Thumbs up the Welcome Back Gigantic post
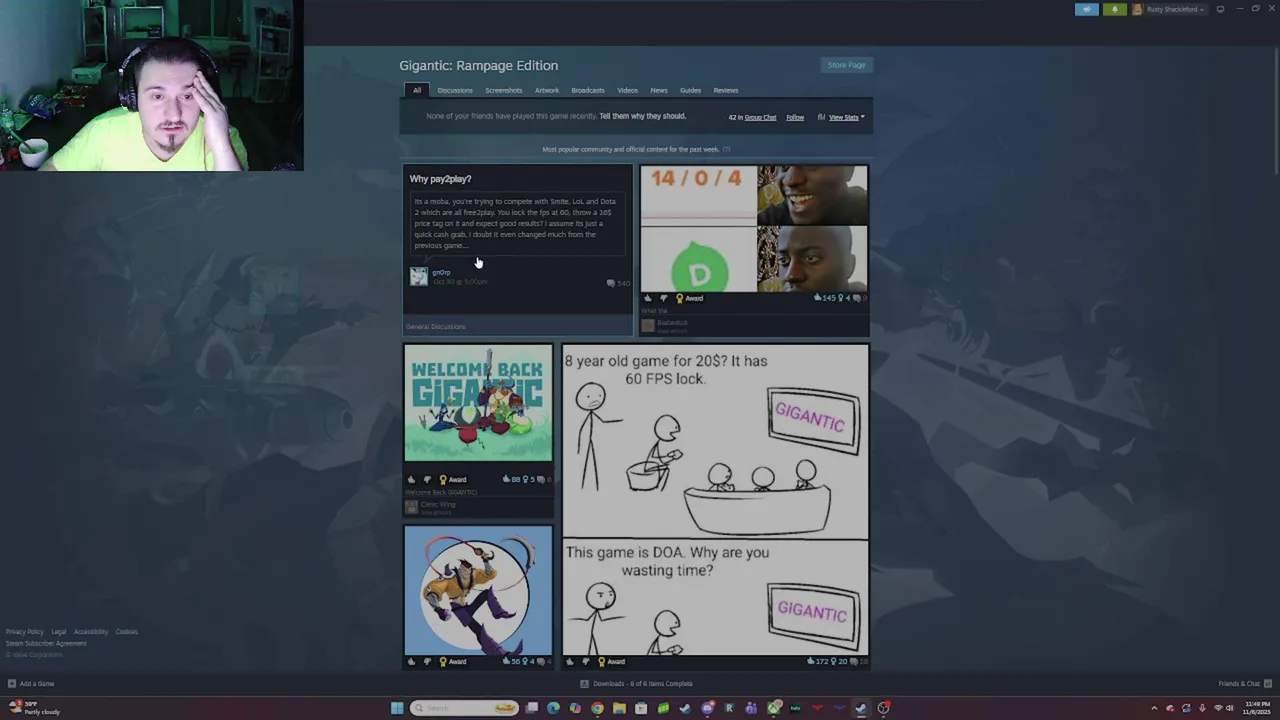 pos(411,479)
